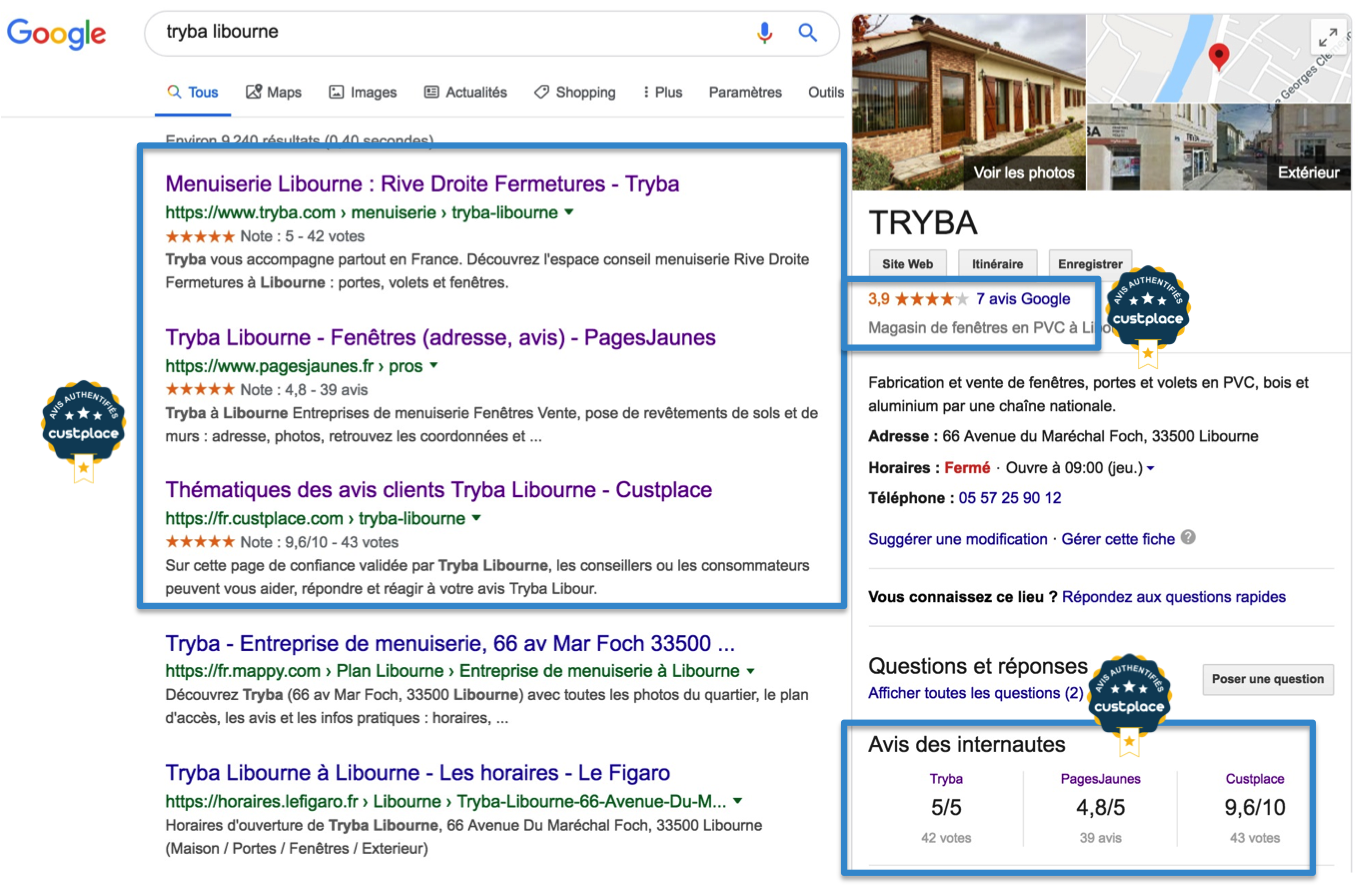Click the TRYBA business title
The height and width of the screenshot is (887, 1358).
(x=923, y=222)
